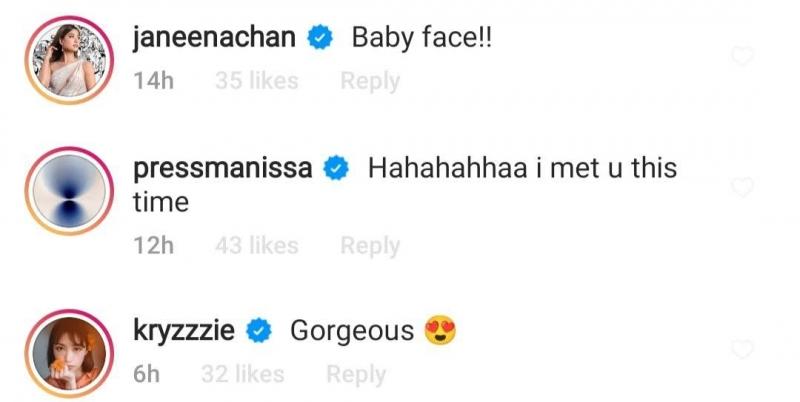Go to janeenachan's profile via username
The image size is (800, 402).
(214, 40)
